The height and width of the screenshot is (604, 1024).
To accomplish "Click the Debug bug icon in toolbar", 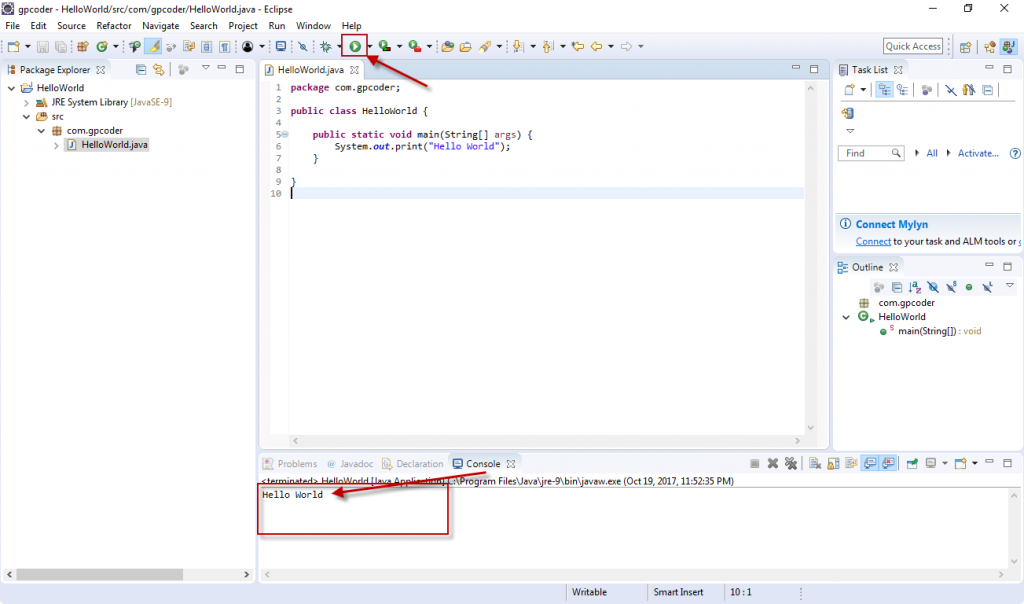I will [x=325, y=46].
